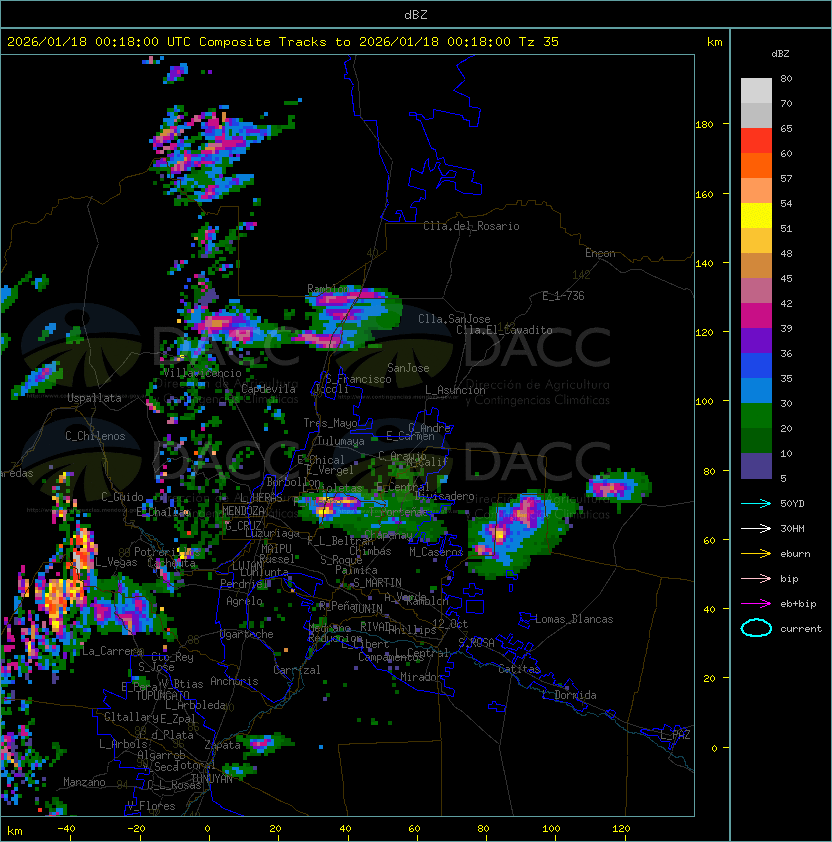This screenshot has width=832, height=842.
Task: Select the bright yellow legend swatch
Action: click(756, 216)
